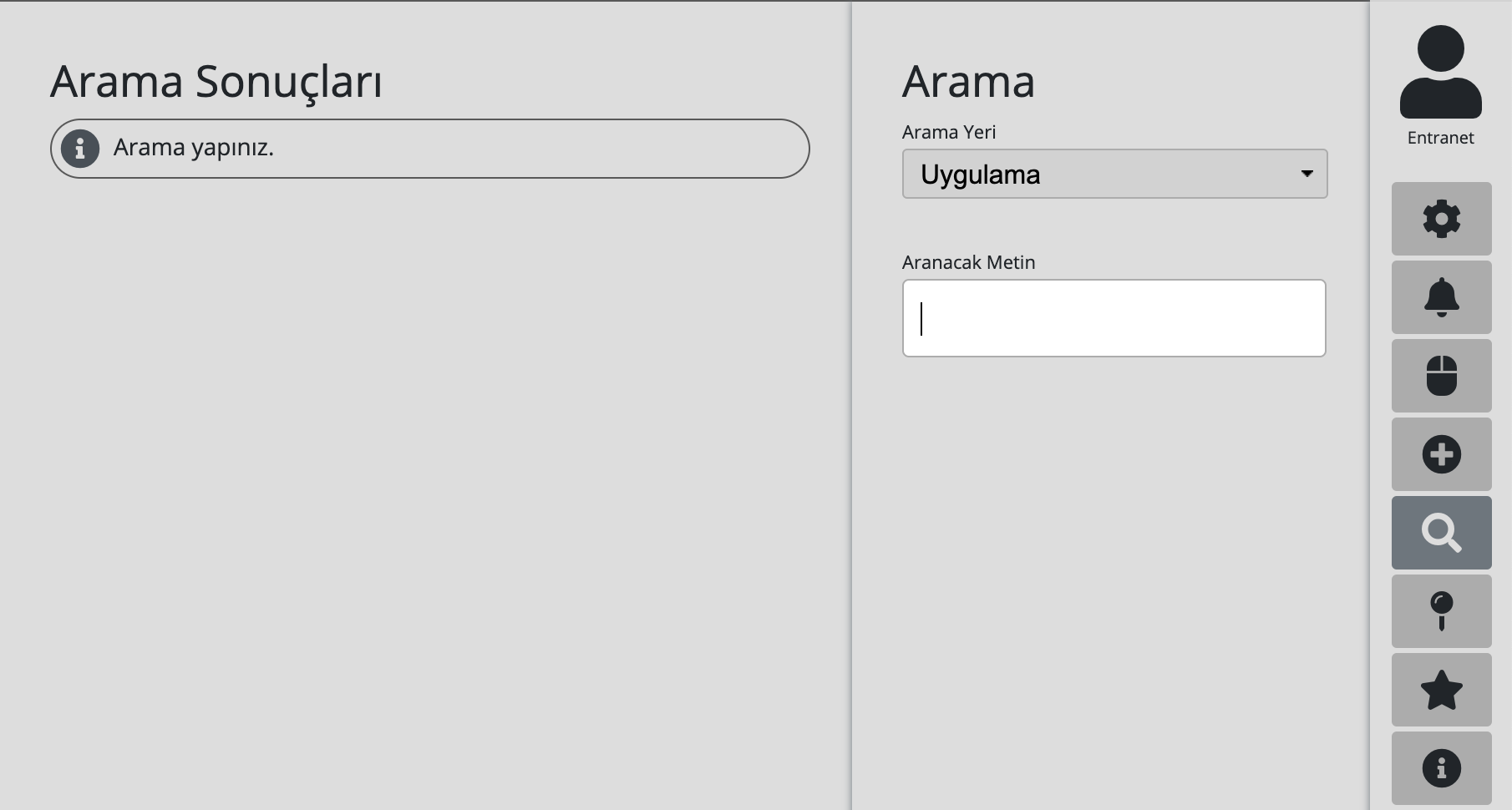Click the Aranacak Metin label
Screen dimensions: 1512x810
tap(968, 262)
